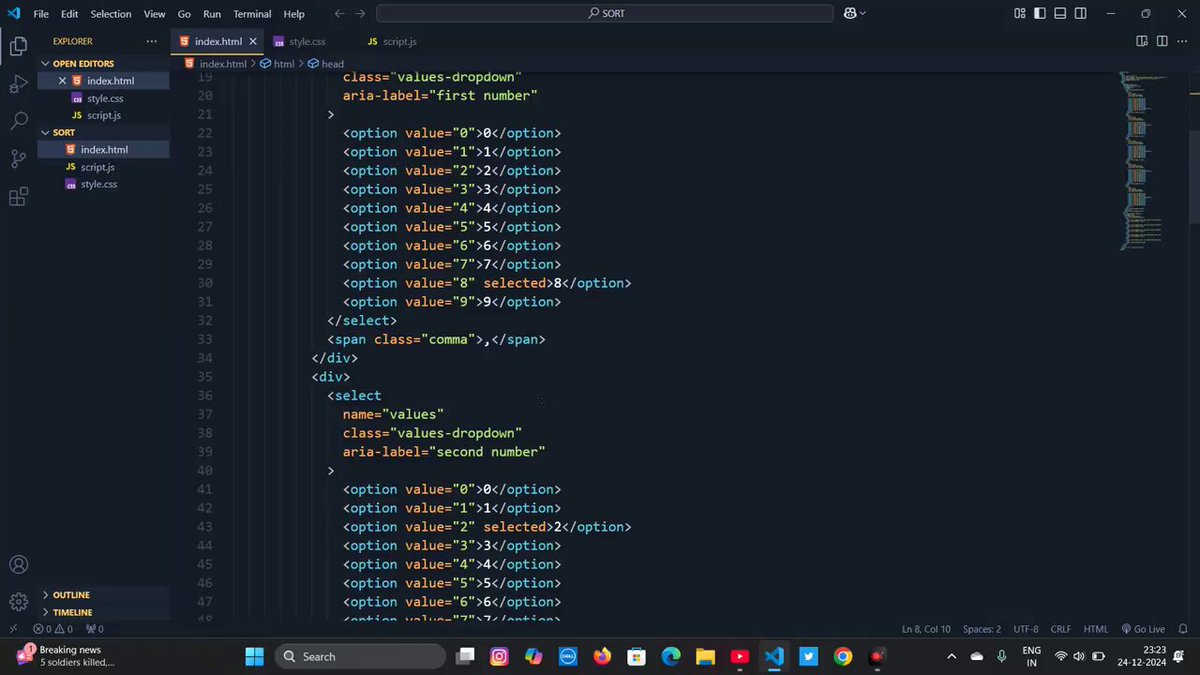
Task: Open style.css in SORT folder
Action: (x=98, y=184)
